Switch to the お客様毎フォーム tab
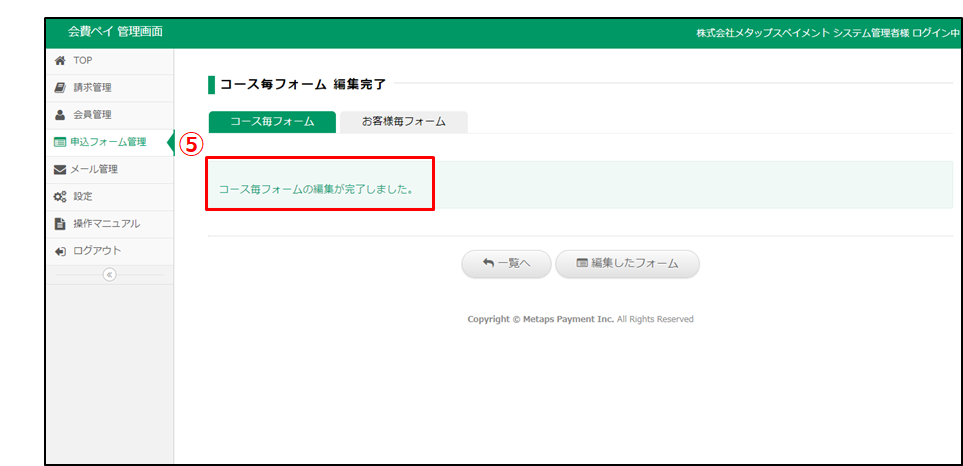This screenshot has width=963, height=466. click(403, 122)
